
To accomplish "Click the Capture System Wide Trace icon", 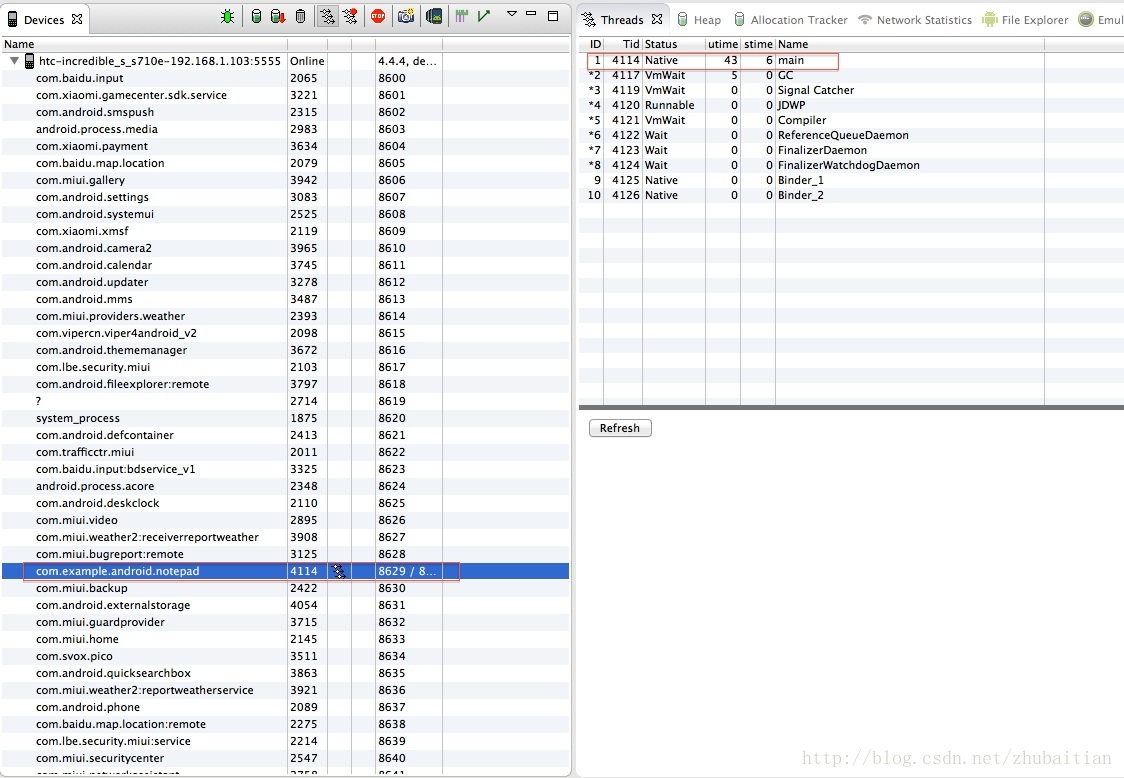I will pos(461,16).
